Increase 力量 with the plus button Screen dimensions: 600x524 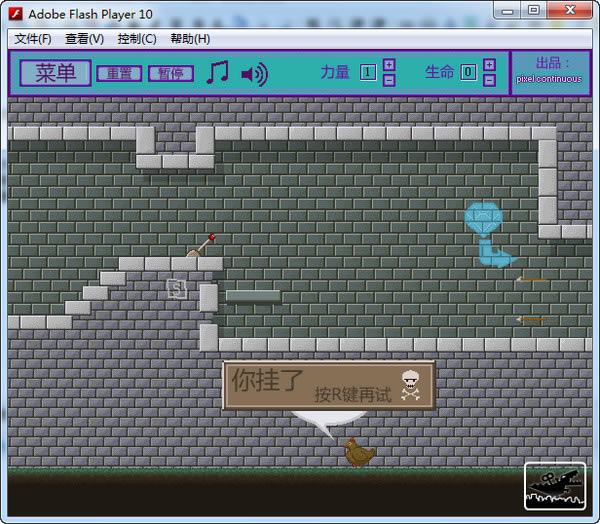tap(389, 65)
